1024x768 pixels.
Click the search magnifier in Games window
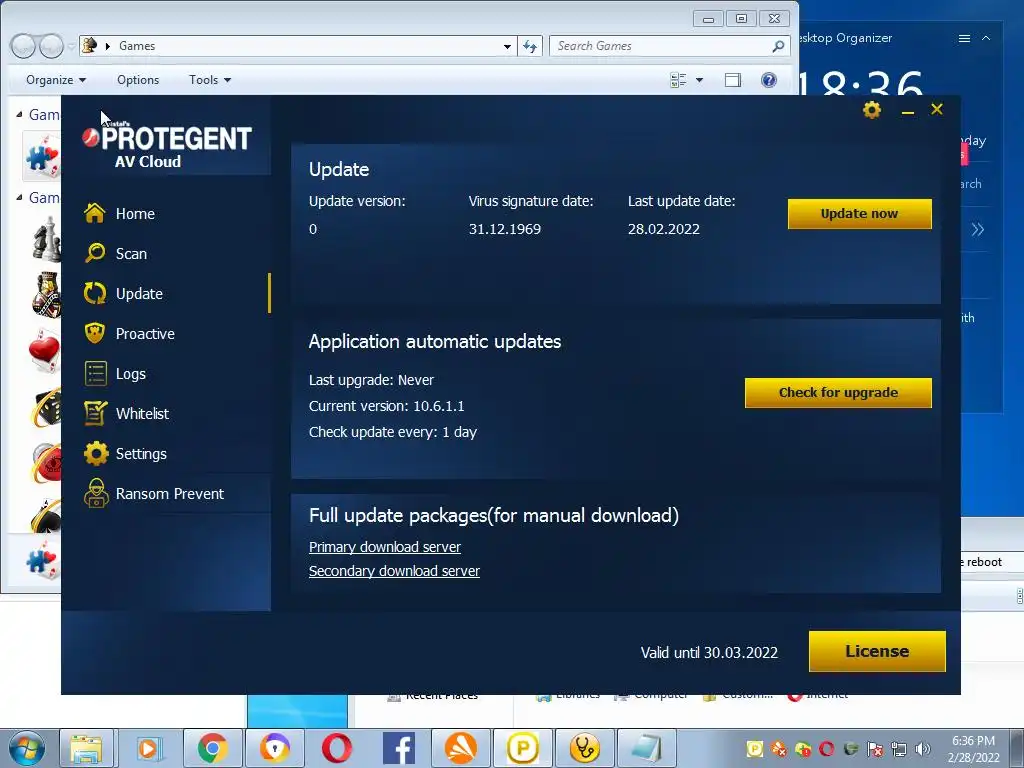[x=778, y=46]
